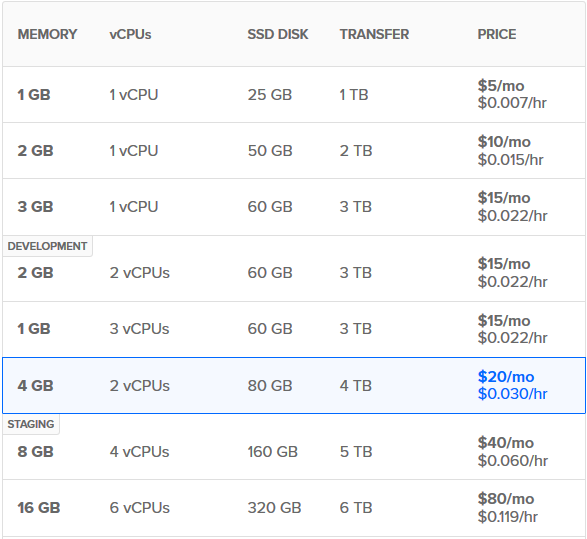Click the $40/mo price text
Image resolution: width=587 pixels, height=539 pixels.
506,443
